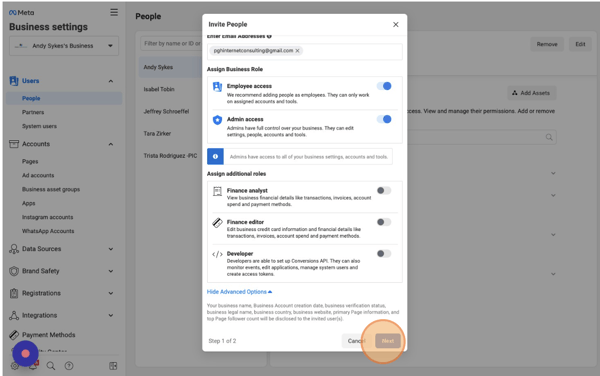
Task: Enable the Developer role toggle
Action: coord(384,254)
